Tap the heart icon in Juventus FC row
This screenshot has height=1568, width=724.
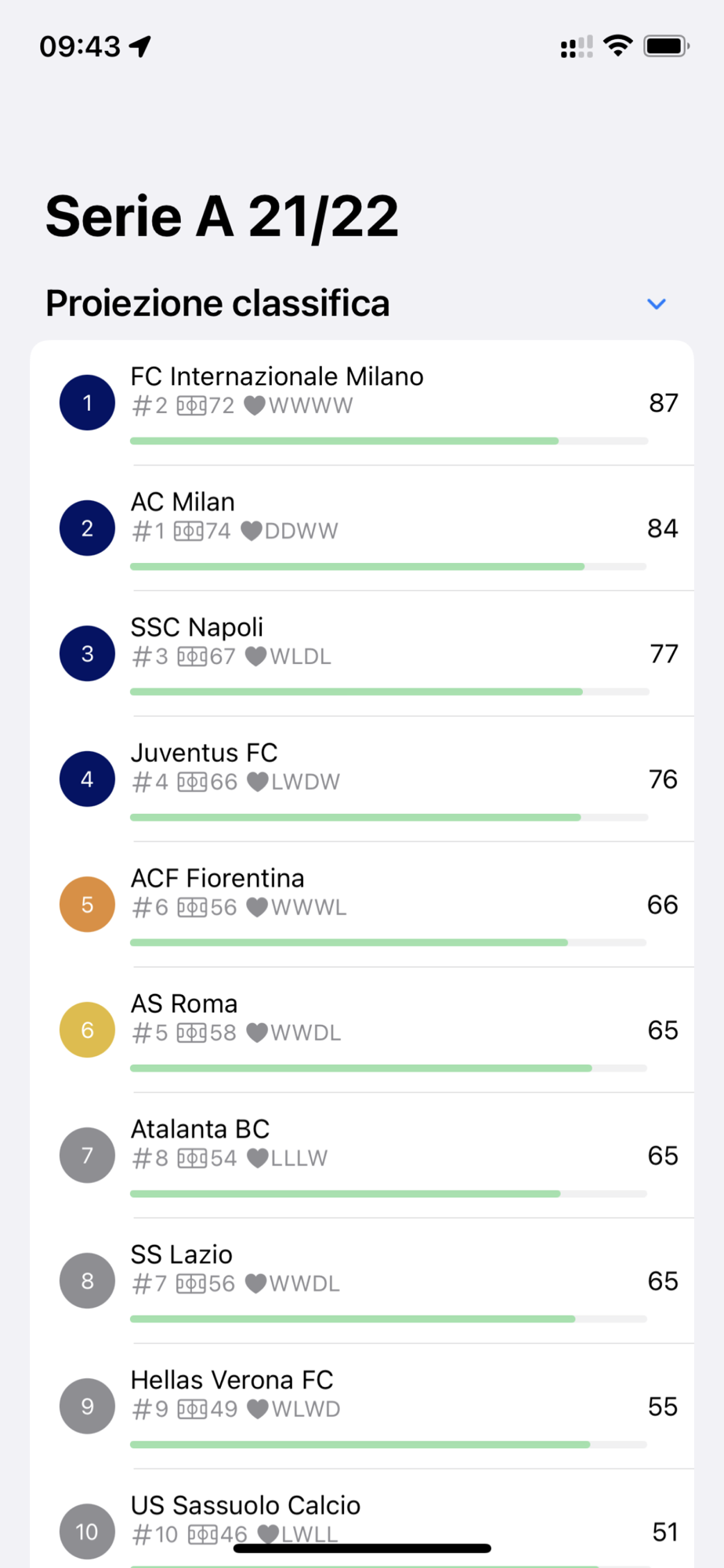pos(258,782)
